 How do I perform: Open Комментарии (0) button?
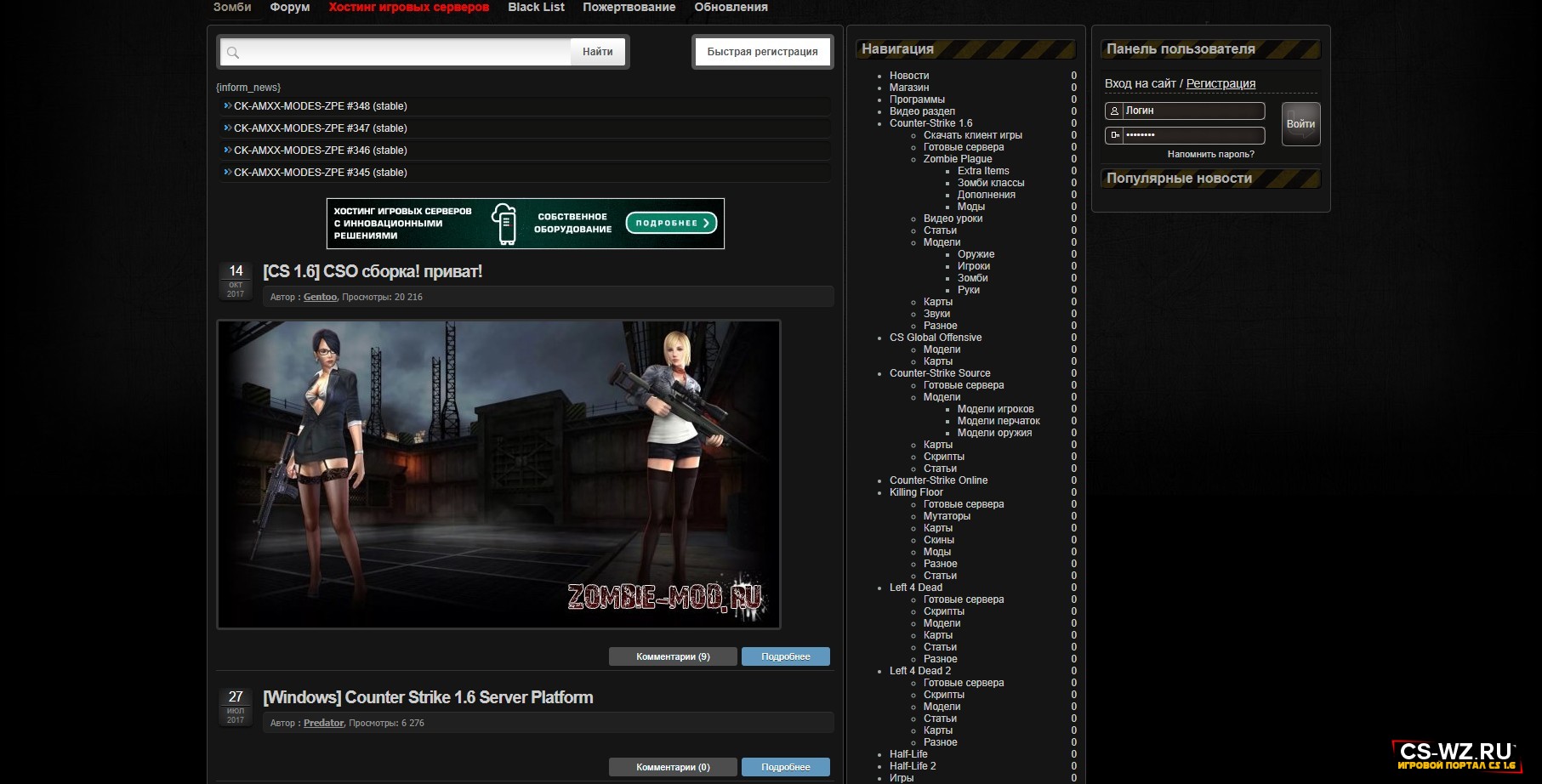click(x=673, y=767)
